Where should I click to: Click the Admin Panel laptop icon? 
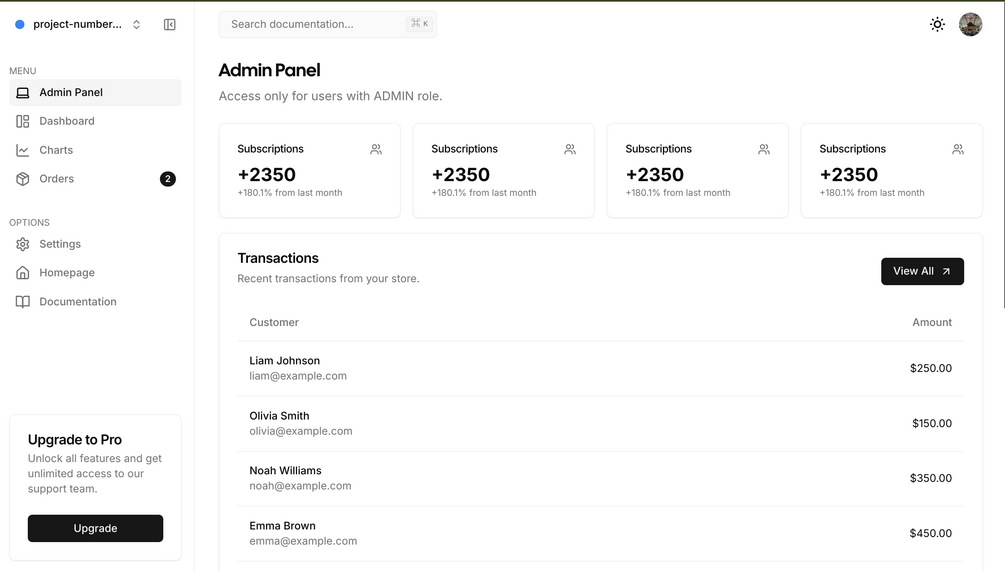(23, 93)
